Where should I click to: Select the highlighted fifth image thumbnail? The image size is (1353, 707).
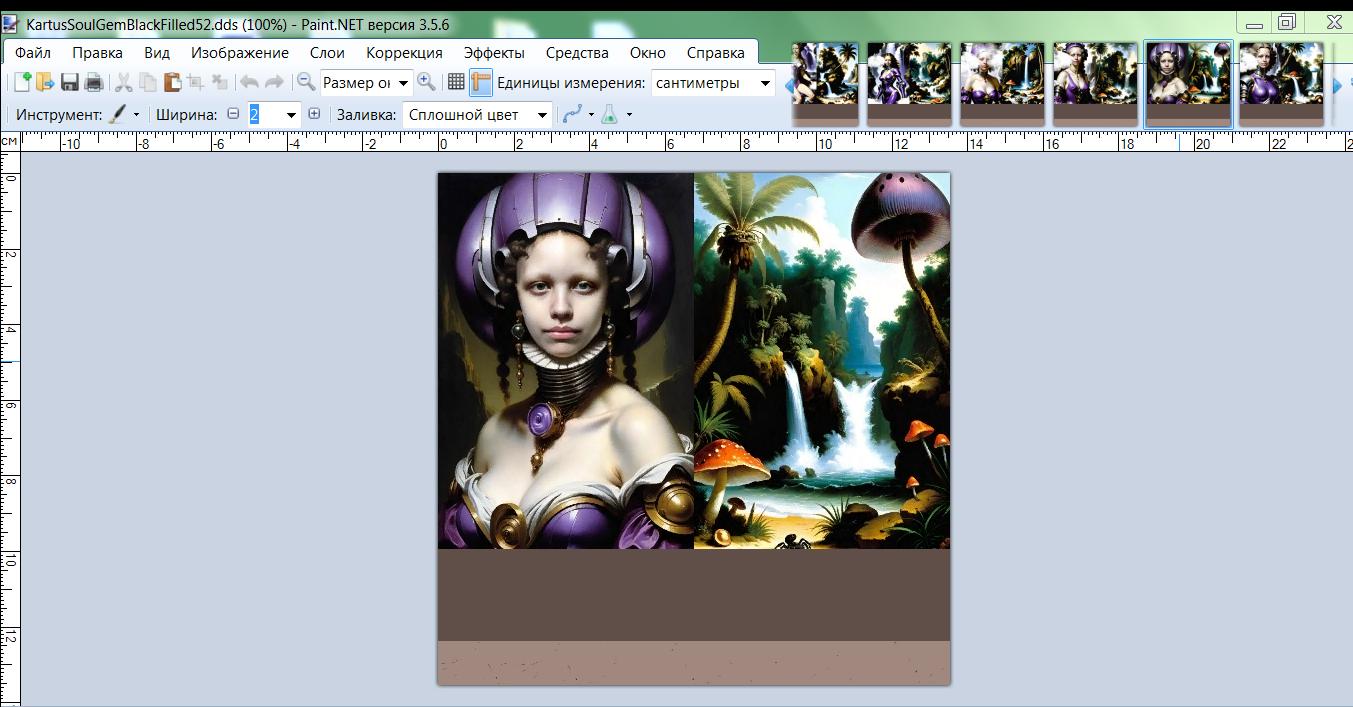(1188, 84)
